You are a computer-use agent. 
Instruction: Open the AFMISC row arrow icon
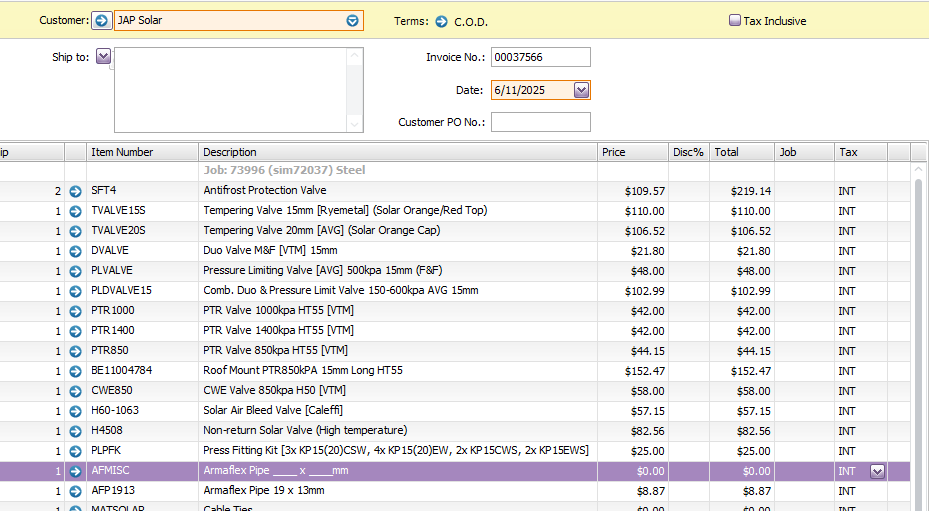click(x=75, y=471)
